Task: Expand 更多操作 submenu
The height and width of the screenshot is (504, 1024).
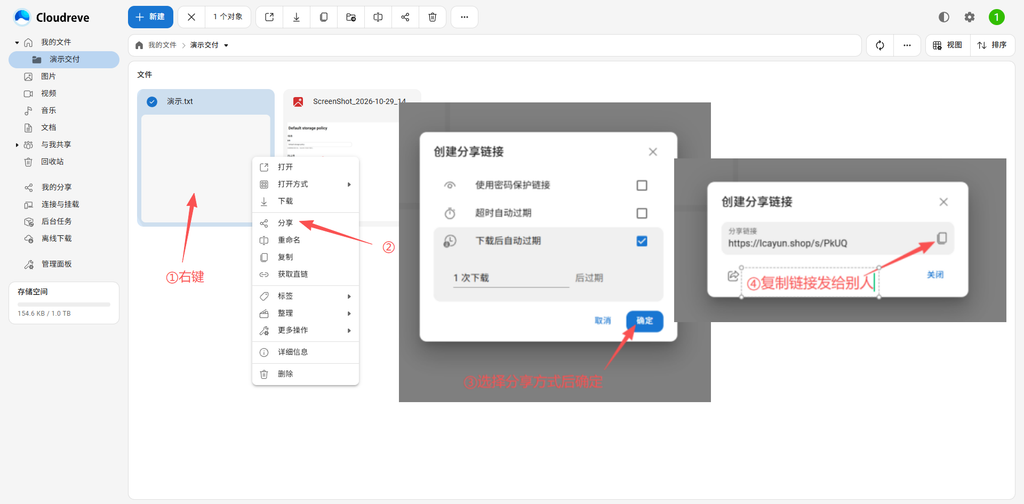Action: click(306, 330)
